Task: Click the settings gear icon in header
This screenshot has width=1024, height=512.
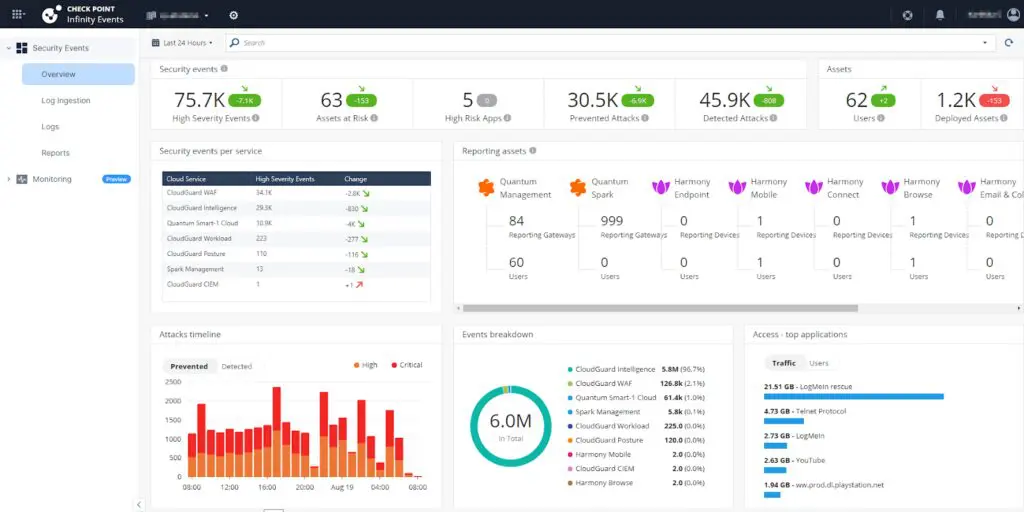Action: coord(234,15)
